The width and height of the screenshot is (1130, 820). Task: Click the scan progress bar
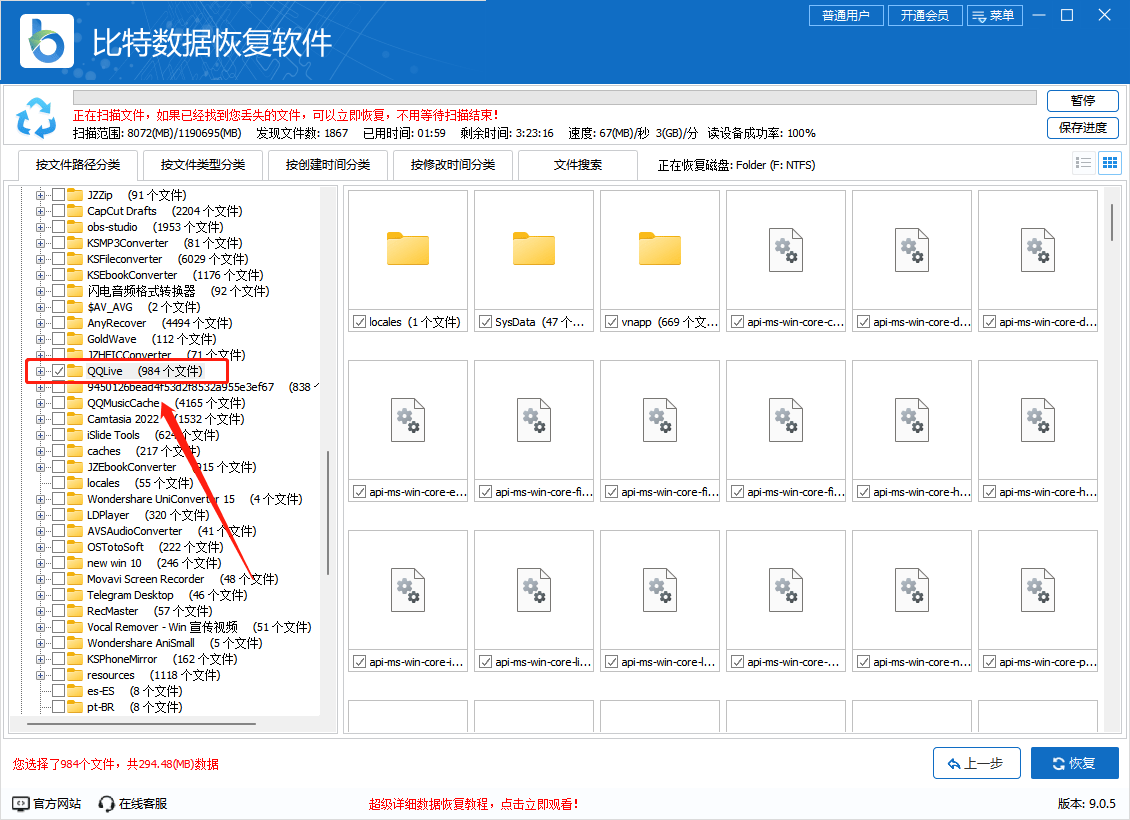554,98
